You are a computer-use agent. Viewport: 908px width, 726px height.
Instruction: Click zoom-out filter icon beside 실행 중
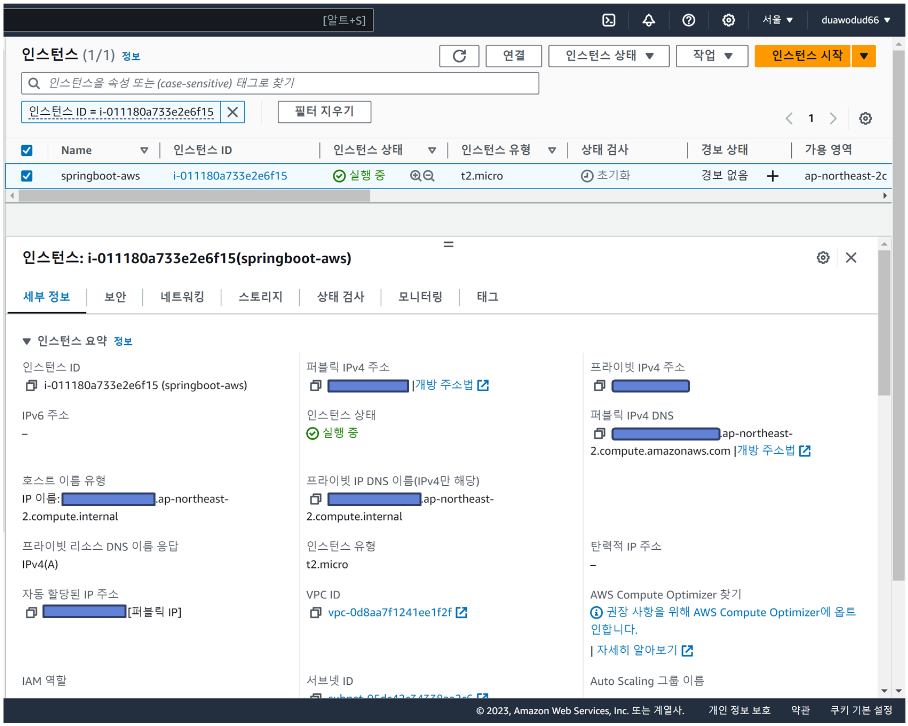[429, 175]
